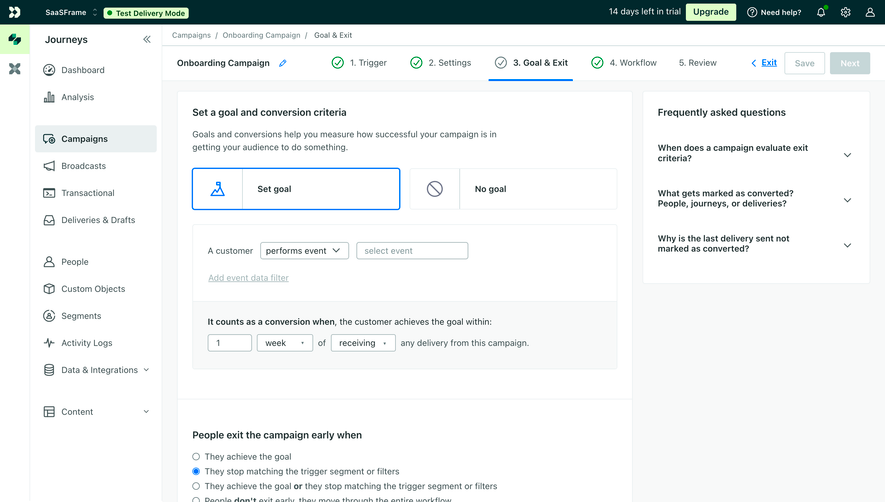Viewport: 885px width, 502px height.
Task: Open the 'performs event' dropdown
Action: click(304, 251)
